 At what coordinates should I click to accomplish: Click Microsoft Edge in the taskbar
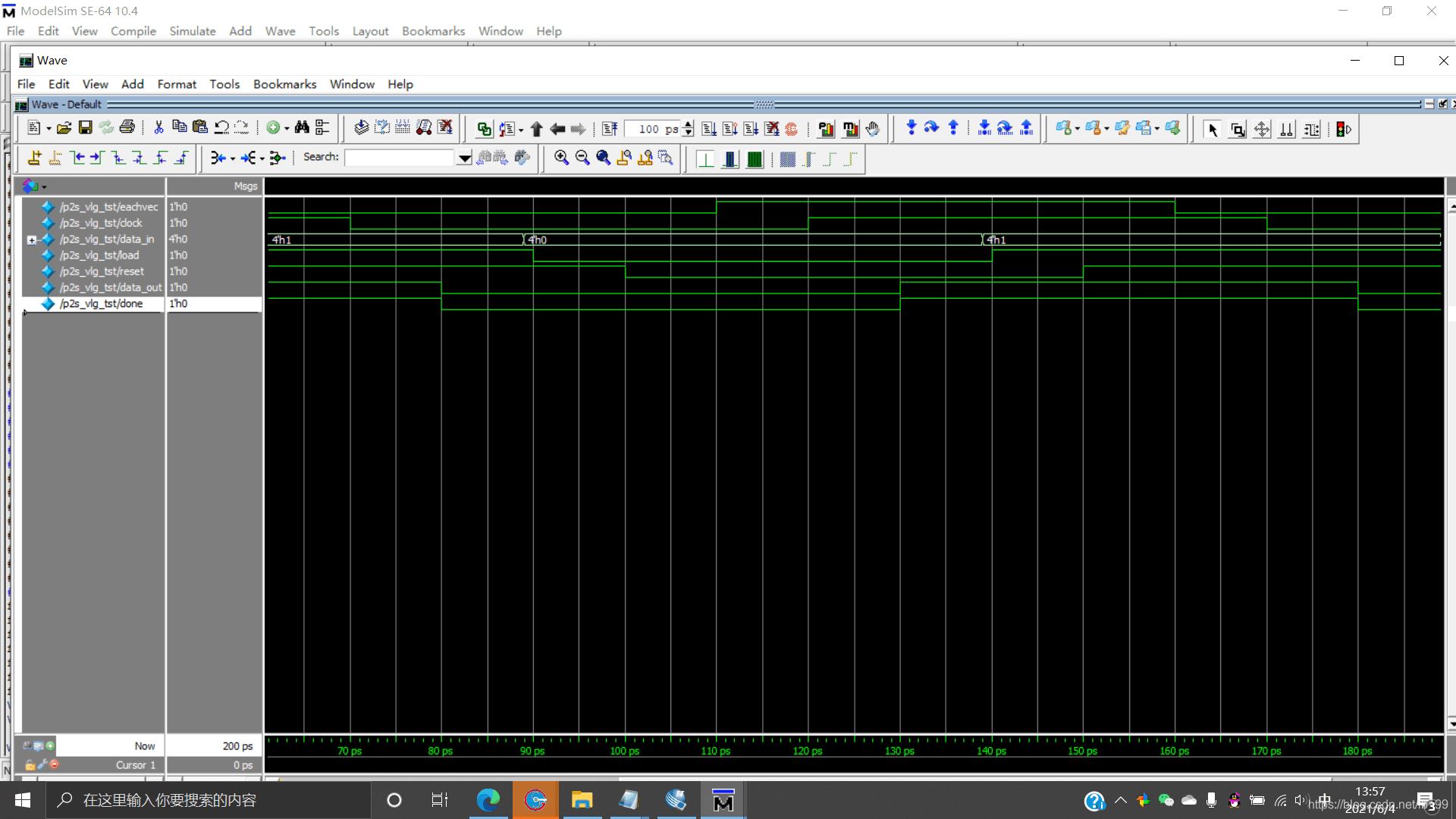click(488, 800)
